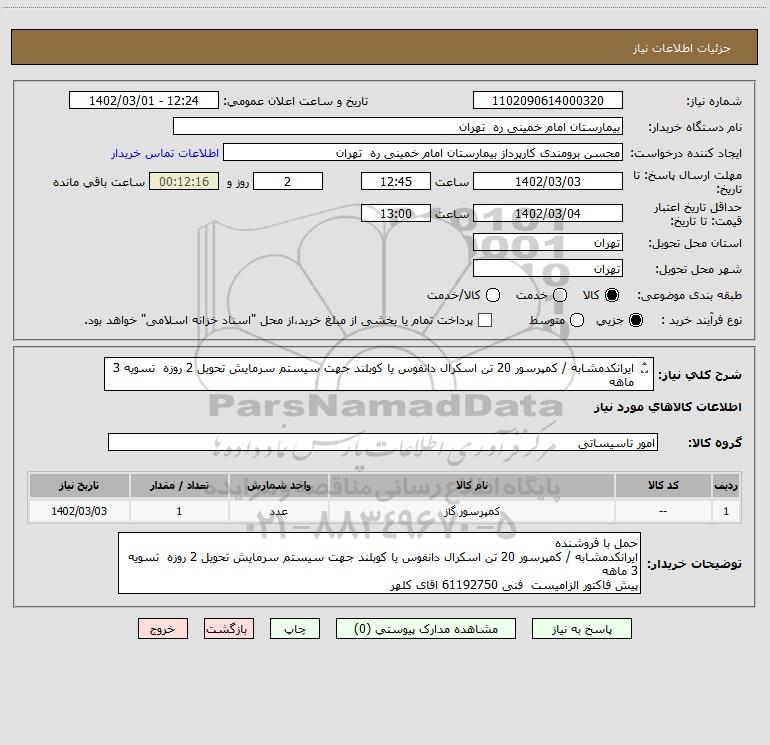Click the چاپ print button
Image resolution: width=770 pixels, height=745 pixels.
[x=295, y=629]
